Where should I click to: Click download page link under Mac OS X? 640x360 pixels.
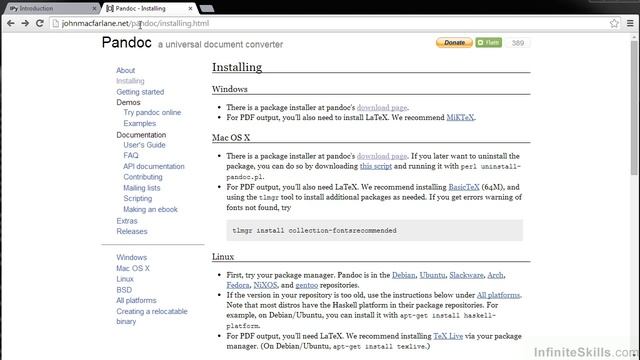click(x=382, y=156)
